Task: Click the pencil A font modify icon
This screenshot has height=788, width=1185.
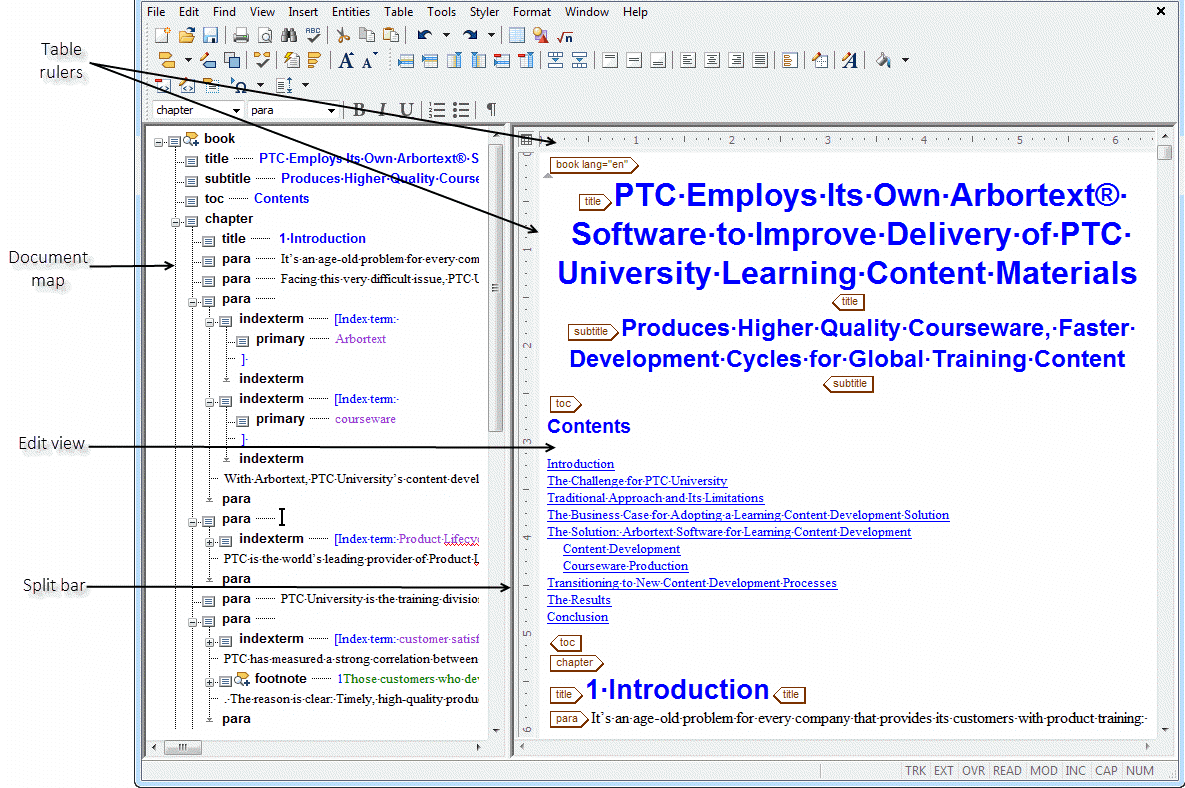Action: [850, 60]
